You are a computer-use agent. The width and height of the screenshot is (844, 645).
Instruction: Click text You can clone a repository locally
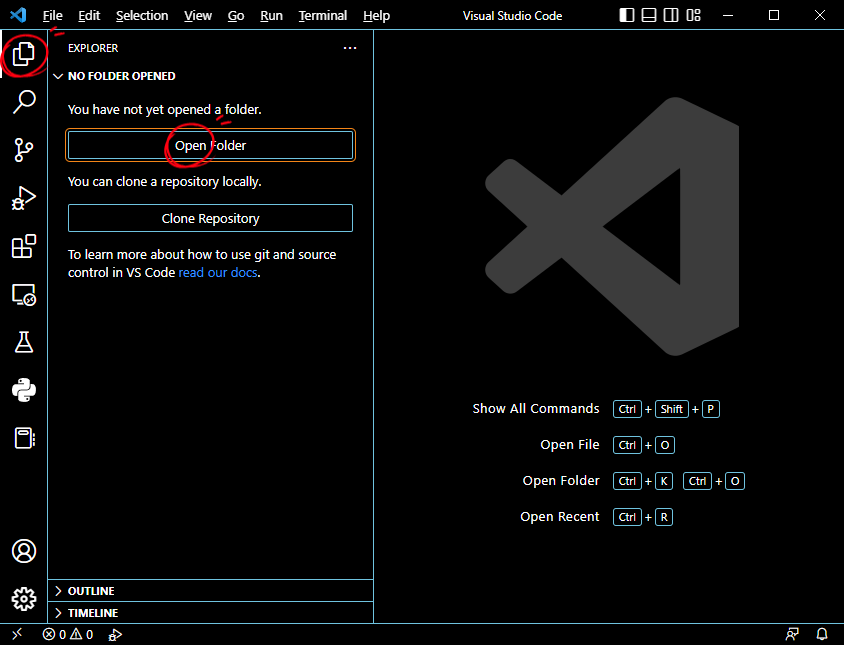(165, 181)
